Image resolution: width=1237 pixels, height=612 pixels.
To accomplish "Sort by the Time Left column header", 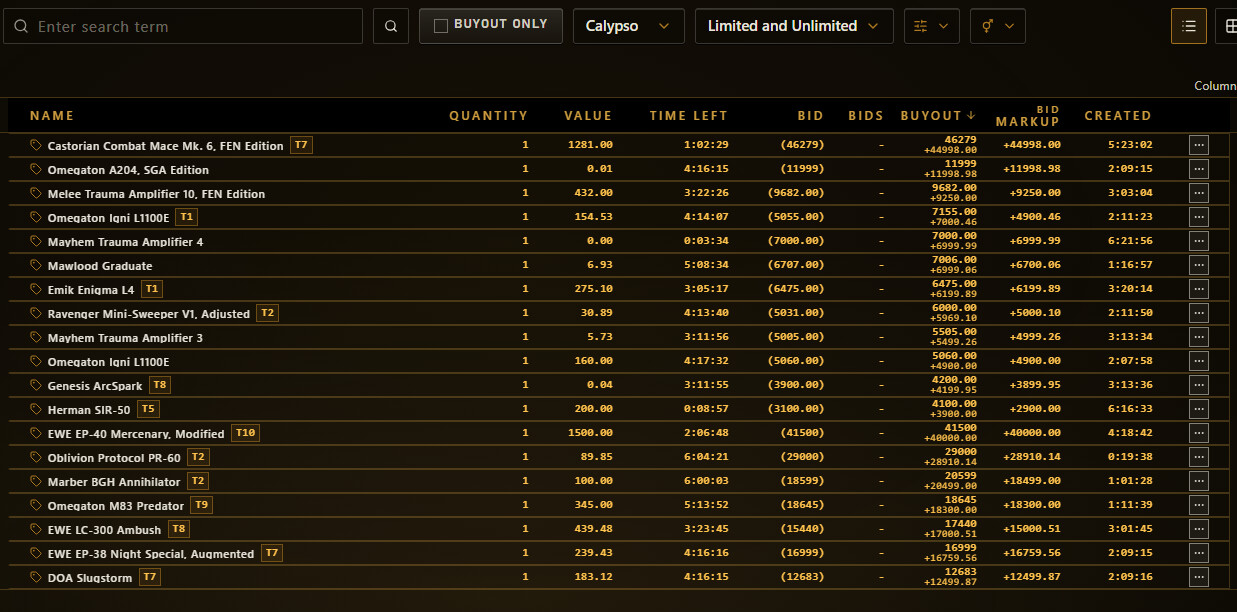I will [688, 116].
